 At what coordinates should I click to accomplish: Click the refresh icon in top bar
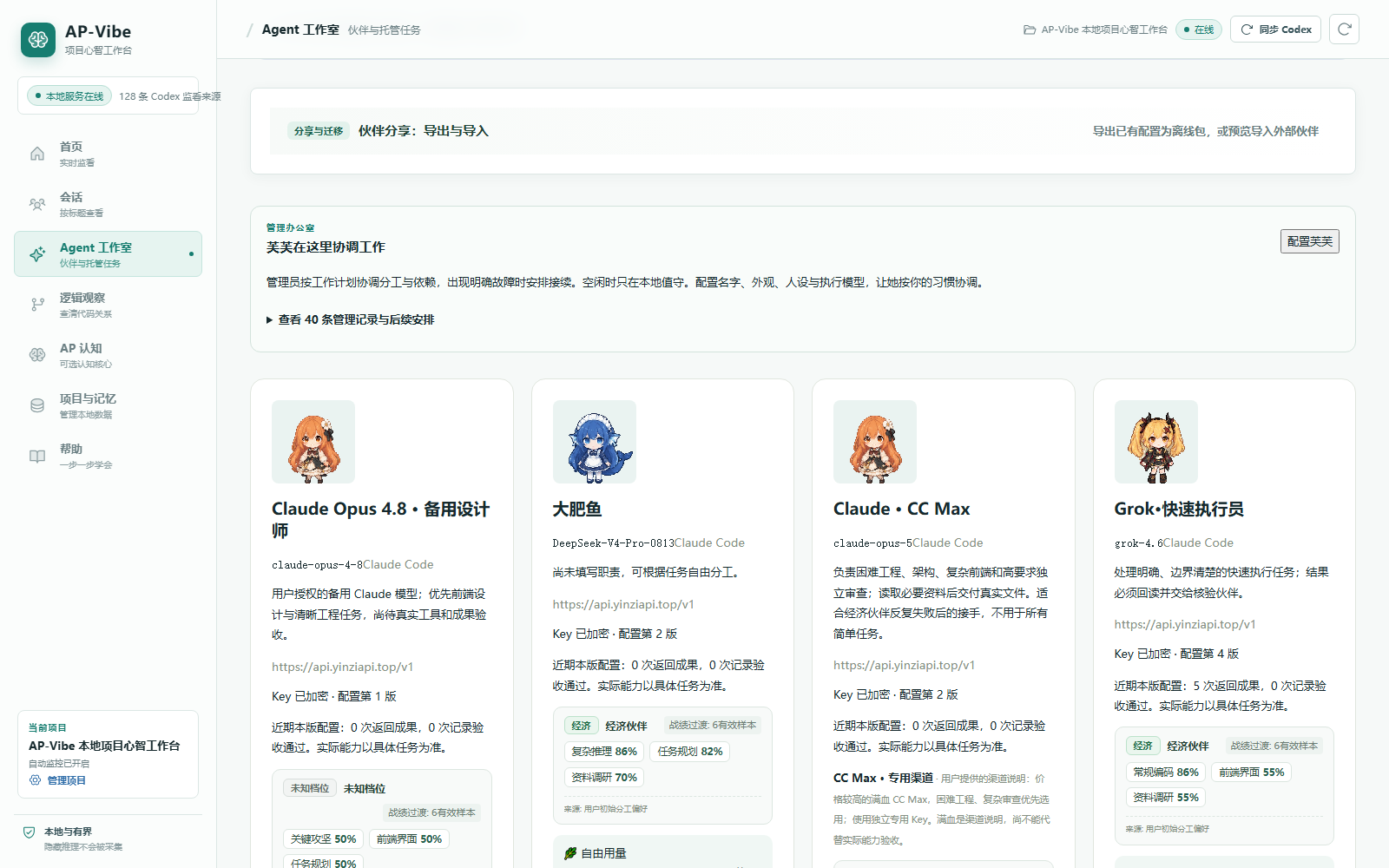pyautogui.click(x=1344, y=30)
